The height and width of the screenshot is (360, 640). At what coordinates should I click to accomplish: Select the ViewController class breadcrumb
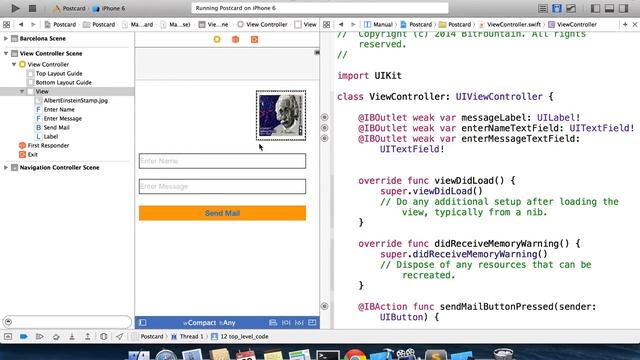(x=572, y=24)
